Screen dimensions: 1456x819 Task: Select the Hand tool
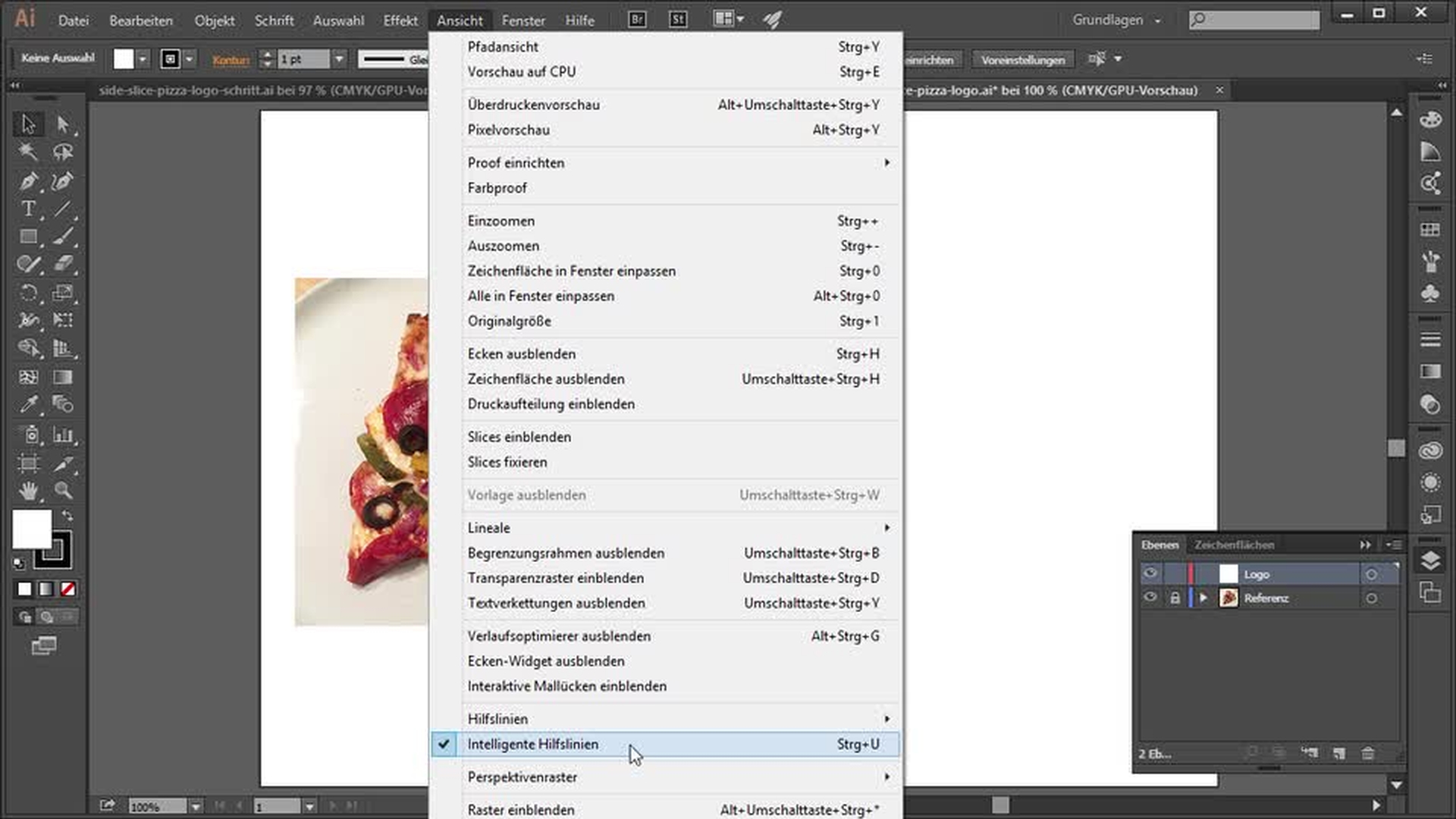click(29, 491)
